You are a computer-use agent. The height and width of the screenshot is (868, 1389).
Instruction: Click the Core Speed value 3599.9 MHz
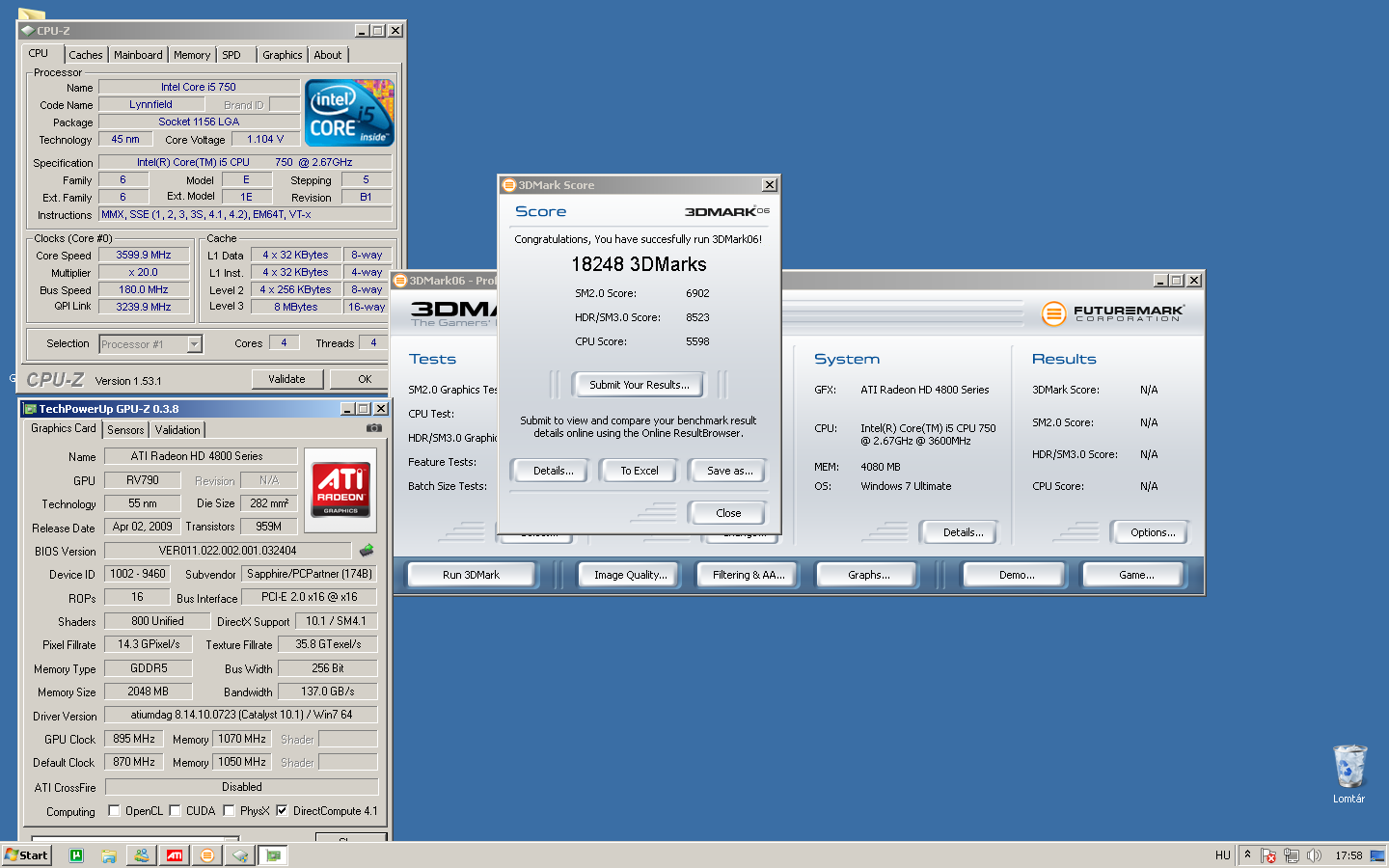144,256
